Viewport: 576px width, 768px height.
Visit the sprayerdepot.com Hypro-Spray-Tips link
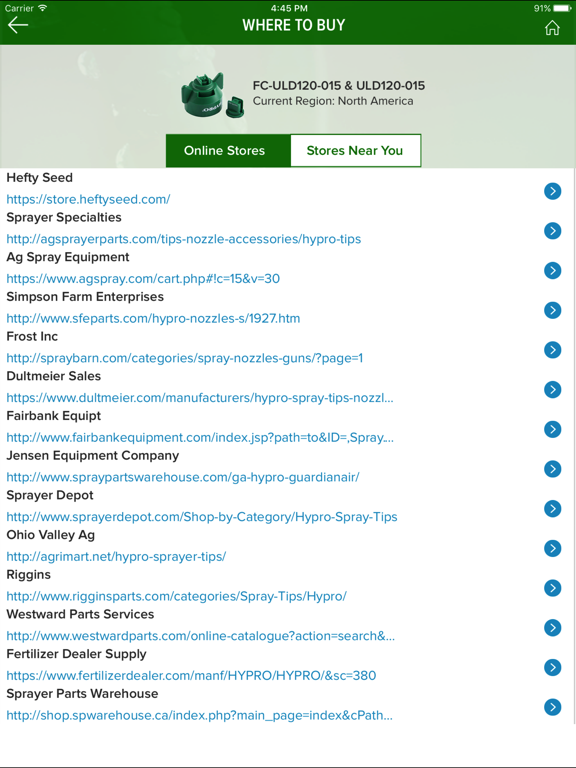coord(202,517)
